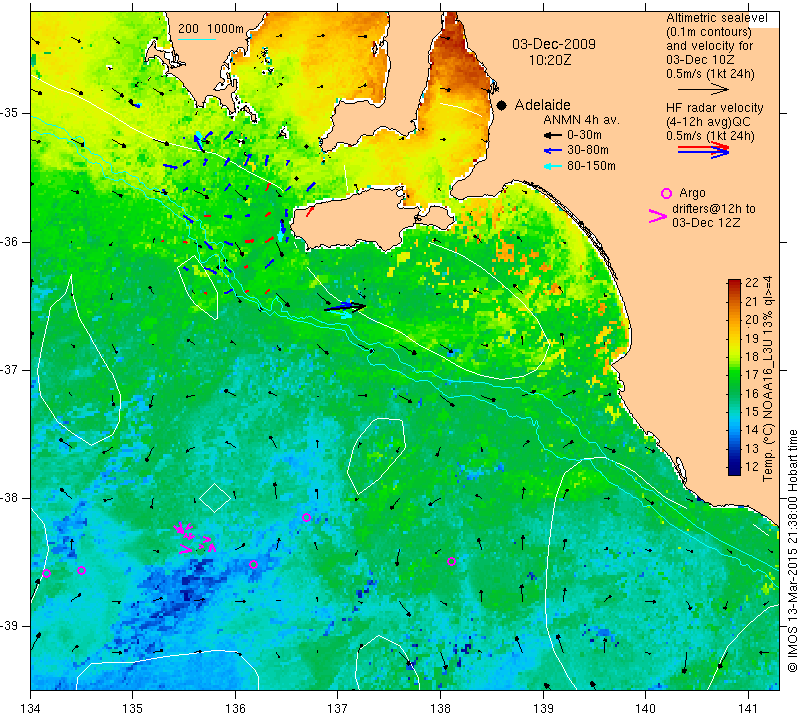800x720 pixels.
Task: Click the magenta Argo circle in legend
Action: click(x=666, y=193)
